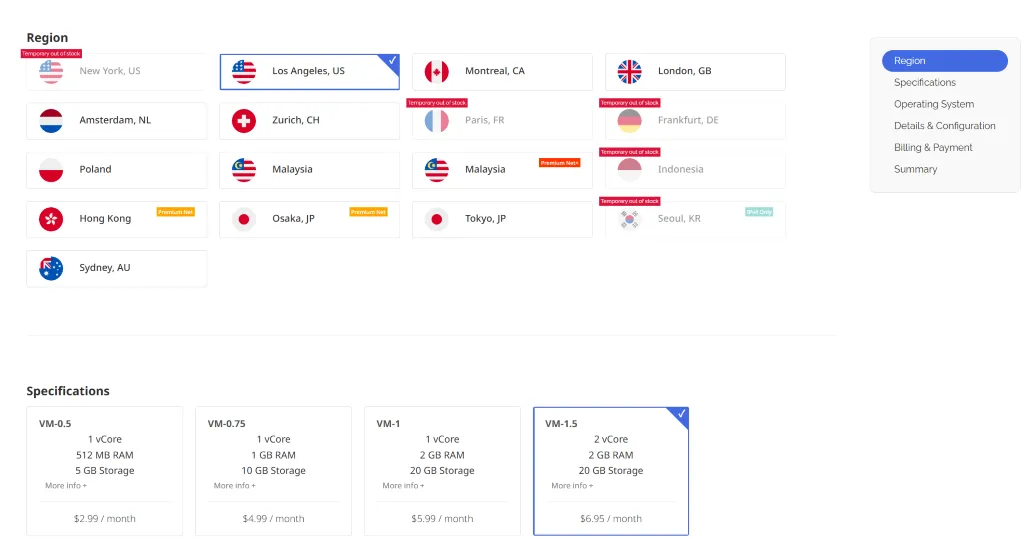Image resolution: width=1024 pixels, height=539 pixels.
Task: Click the 10 GB Storage text
Action: (273, 471)
